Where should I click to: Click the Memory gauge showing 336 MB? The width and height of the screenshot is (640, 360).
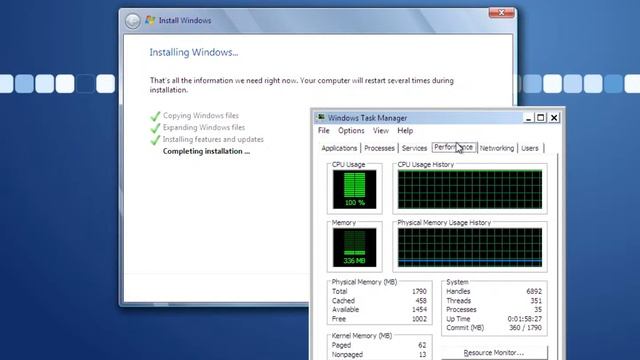tap(354, 247)
